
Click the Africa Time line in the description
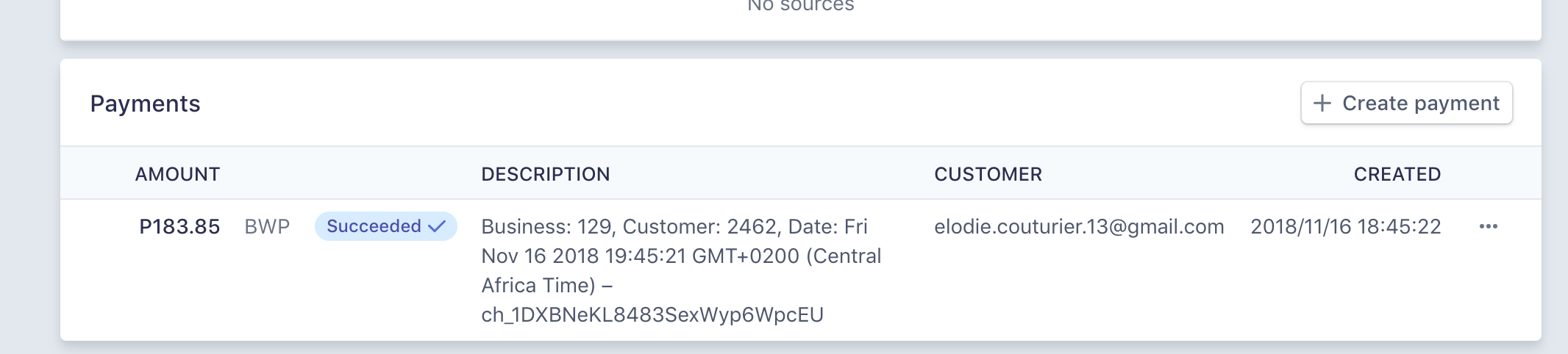pyautogui.click(x=547, y=285)
